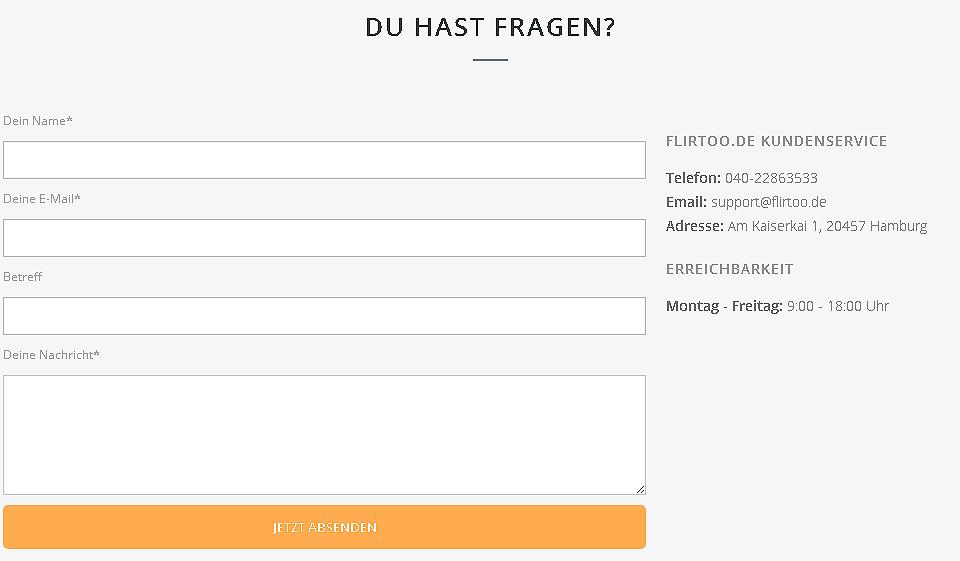Click the message textarea resize handle
This screenshot has width=960, height=561.
[640, 489]
